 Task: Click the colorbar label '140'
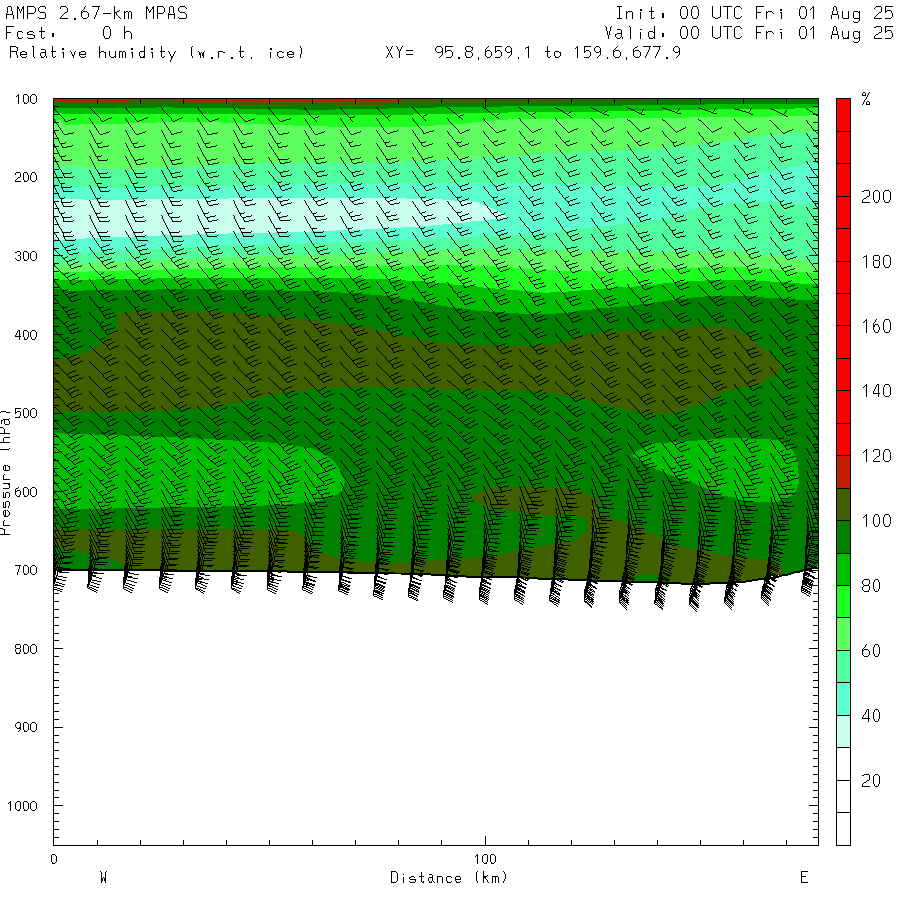[876, 391]
